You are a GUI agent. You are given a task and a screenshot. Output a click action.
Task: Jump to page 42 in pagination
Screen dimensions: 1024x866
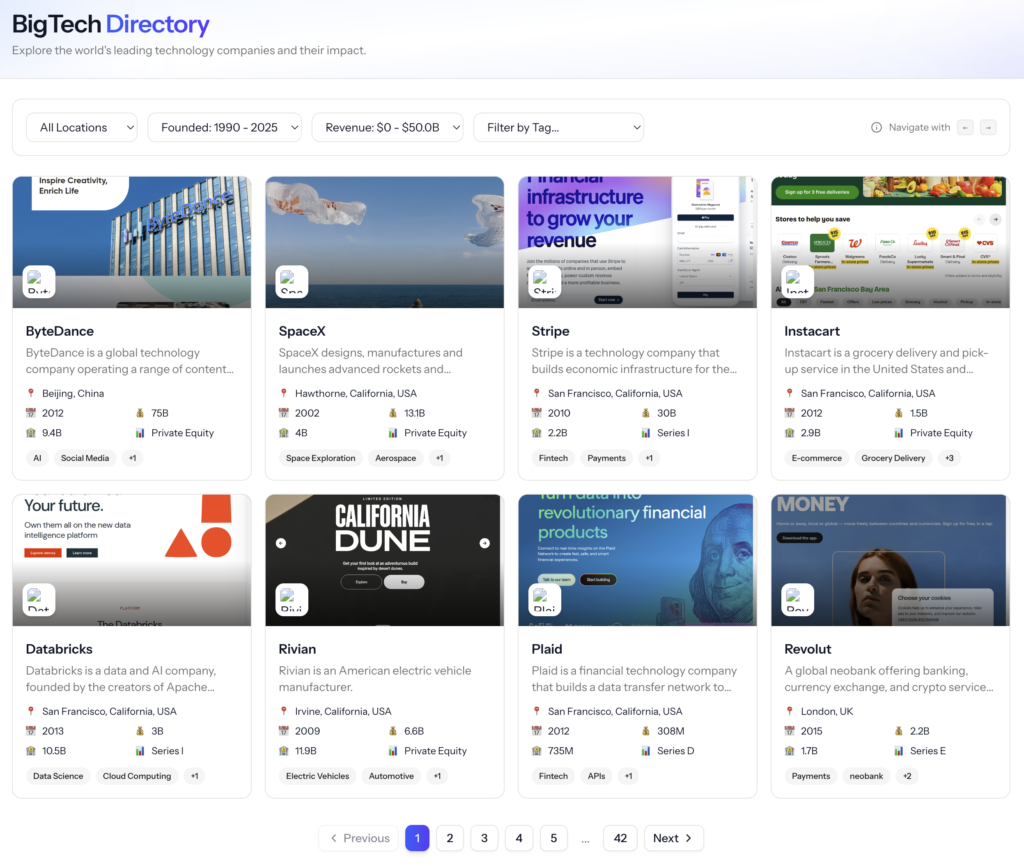click(620, 838)
